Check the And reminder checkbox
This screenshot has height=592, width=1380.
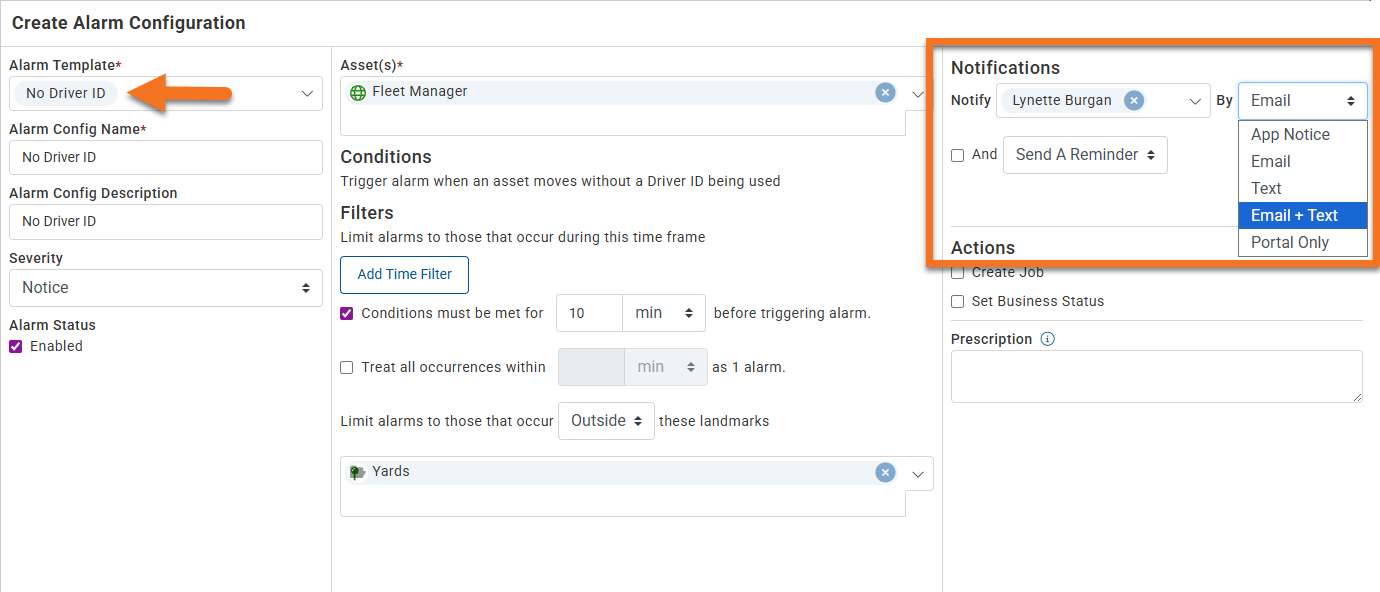tap(958, 155)
